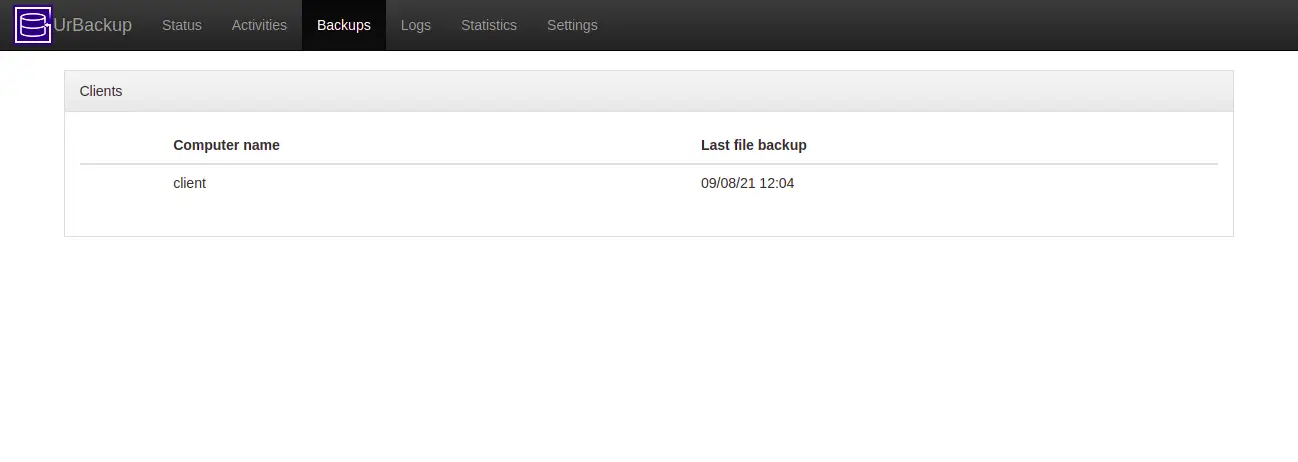Viewport: 1298px width, 462px height.
Task: Go to the Status page
Action: tap(182, 25)
